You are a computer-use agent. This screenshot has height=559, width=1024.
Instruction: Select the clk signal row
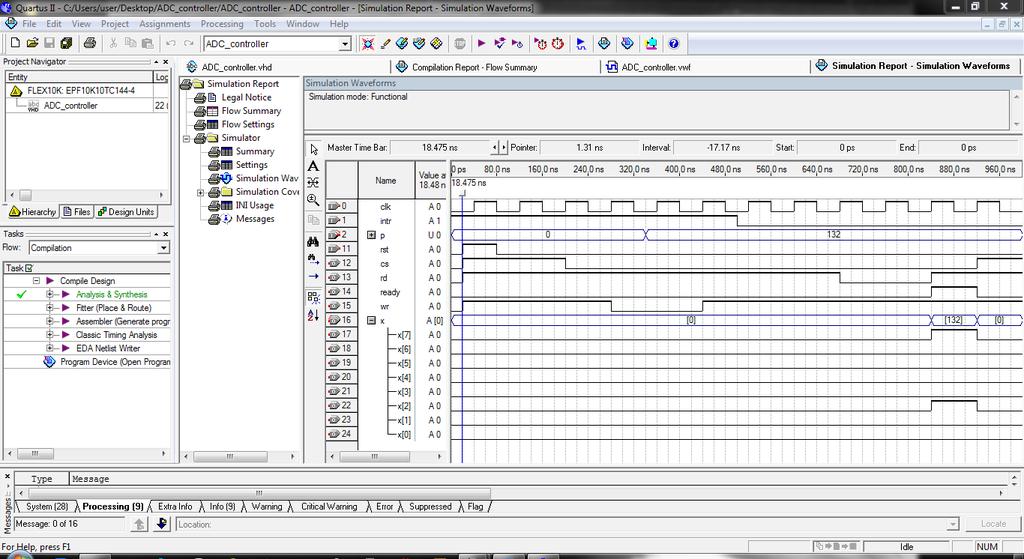[x=385, y=206]
